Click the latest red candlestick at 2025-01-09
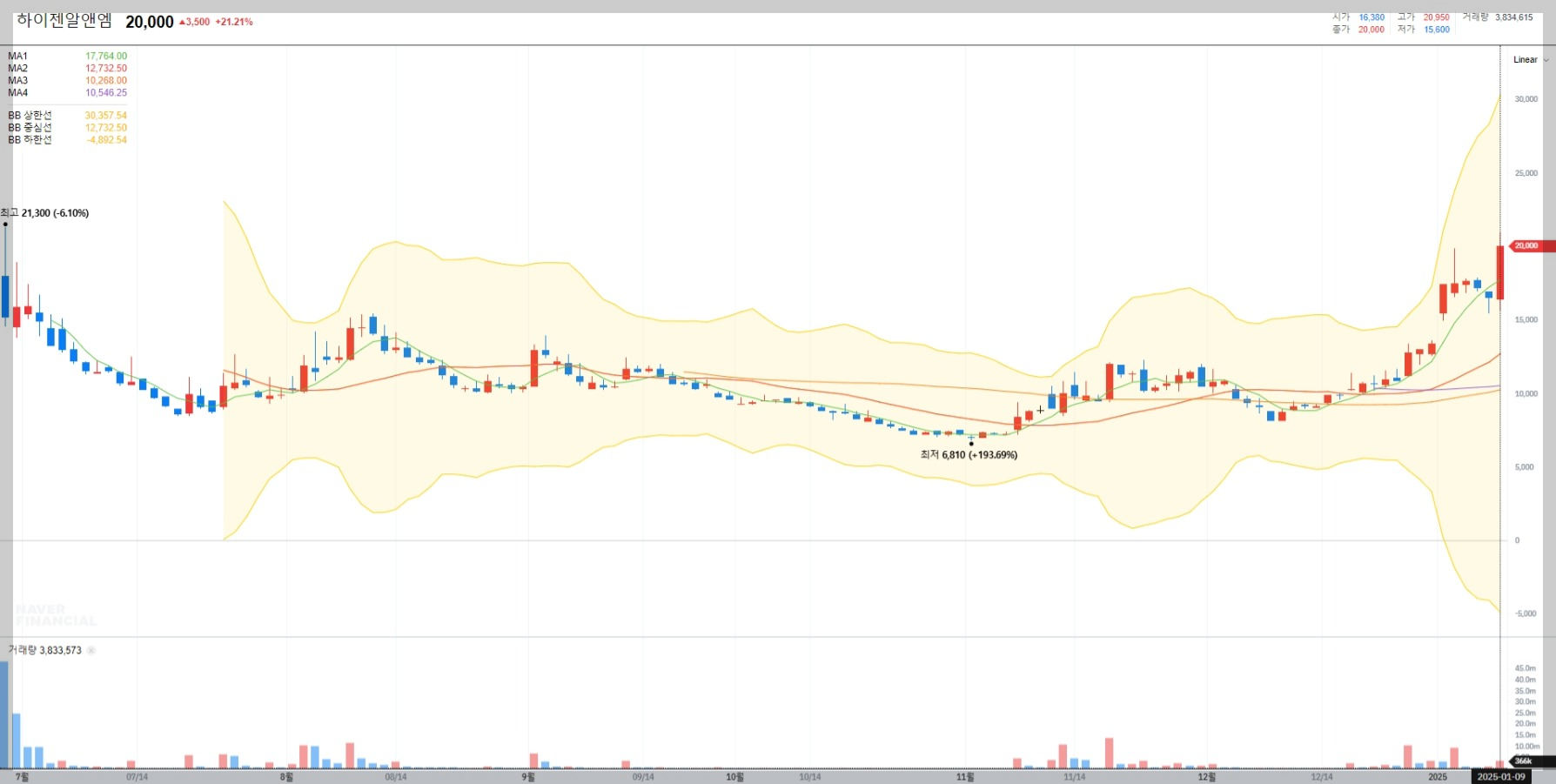 click(x=1500, y=272)
